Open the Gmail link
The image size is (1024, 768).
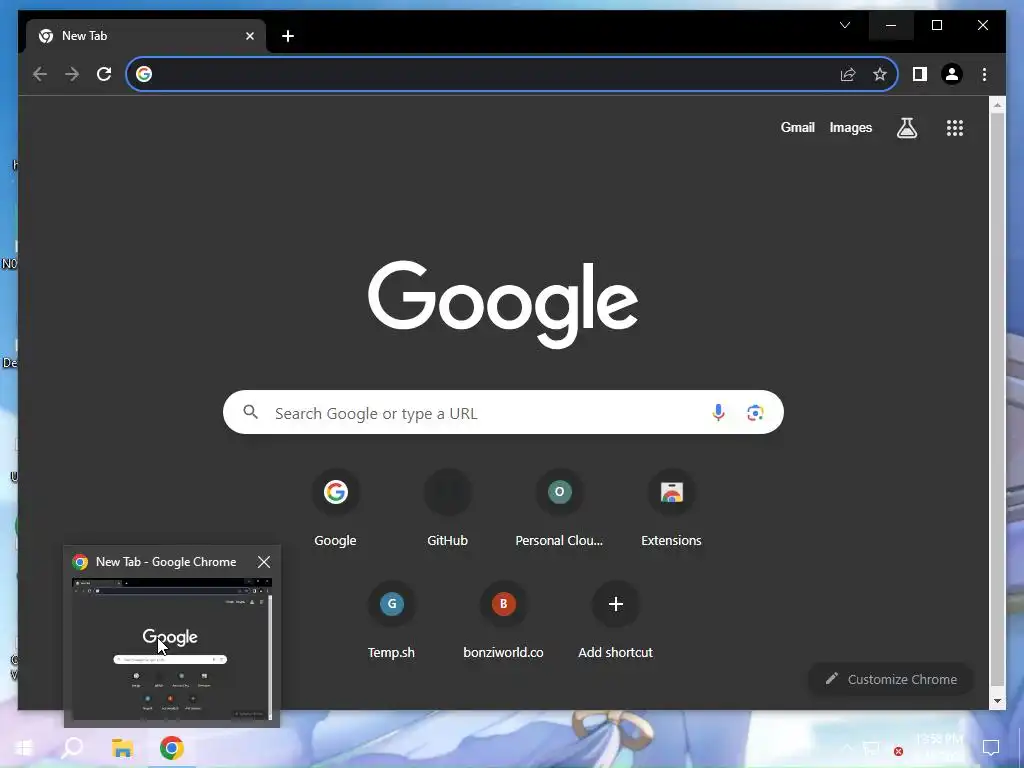coord(797,127)
